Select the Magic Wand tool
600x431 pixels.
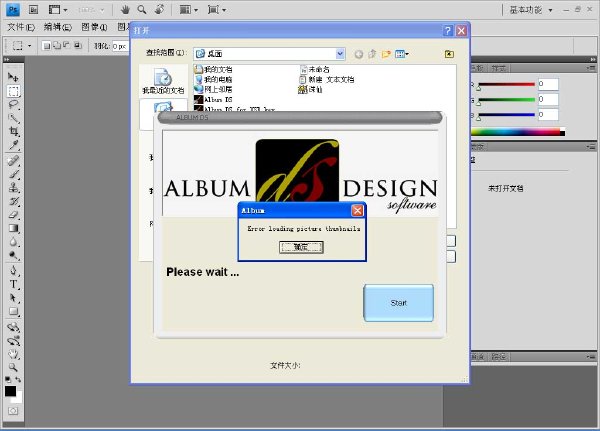tap(13, 118)
